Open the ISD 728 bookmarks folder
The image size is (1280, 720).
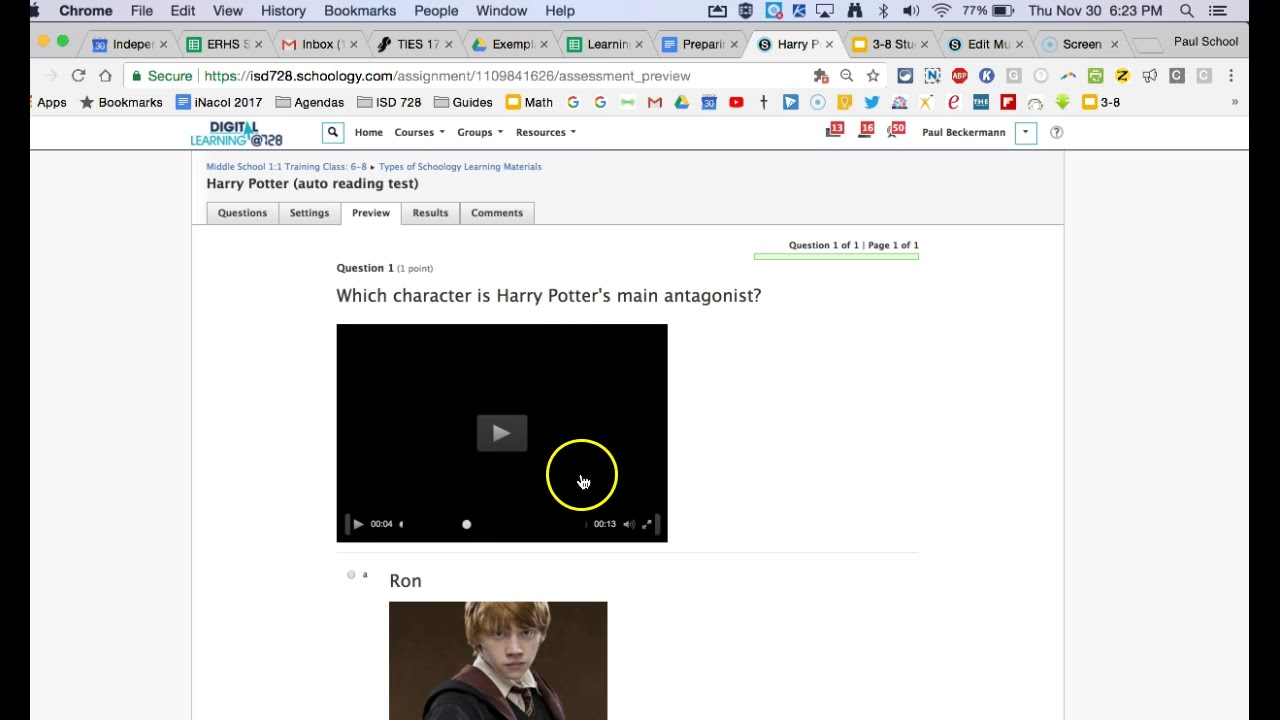[389, 102]
